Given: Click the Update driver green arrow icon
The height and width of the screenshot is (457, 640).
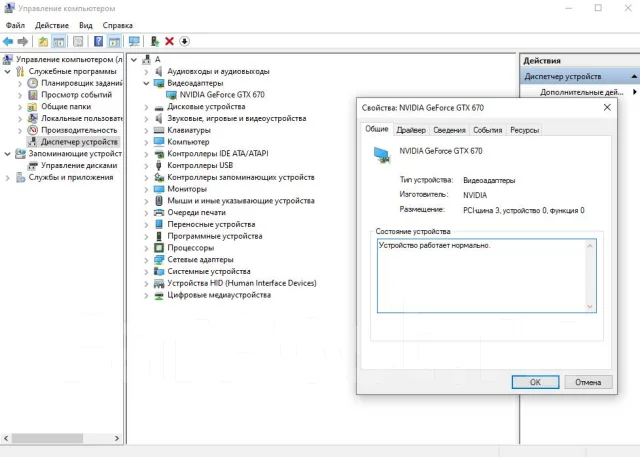Looking at the screenshot, I should point(155,41).
